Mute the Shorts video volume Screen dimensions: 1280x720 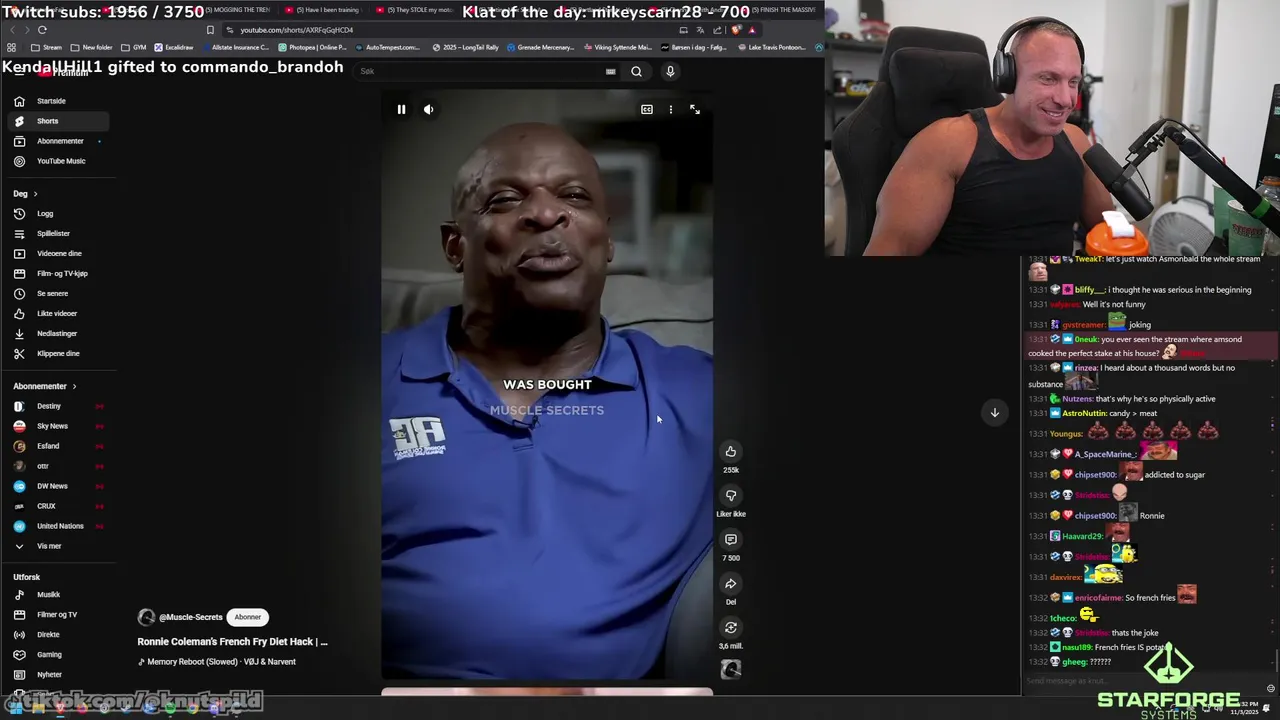coord(428,109)
